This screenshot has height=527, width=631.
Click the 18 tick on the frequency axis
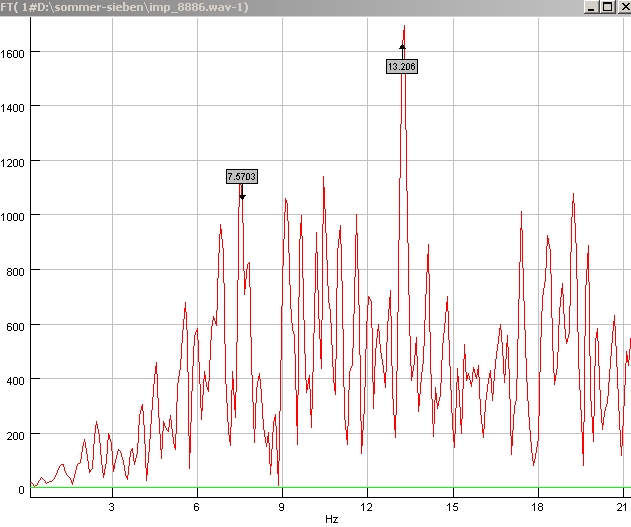538,507
